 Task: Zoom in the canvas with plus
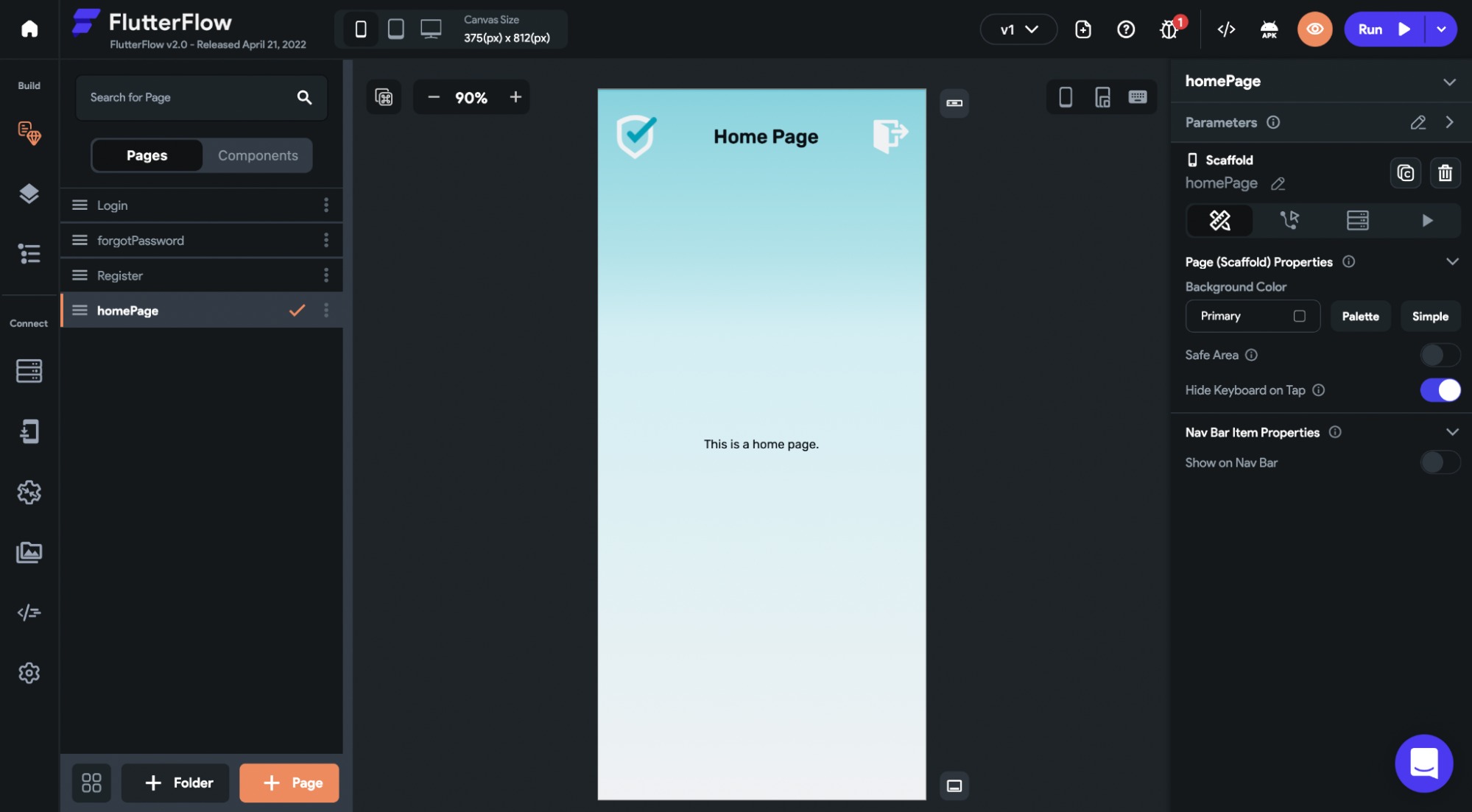[515, 97]
